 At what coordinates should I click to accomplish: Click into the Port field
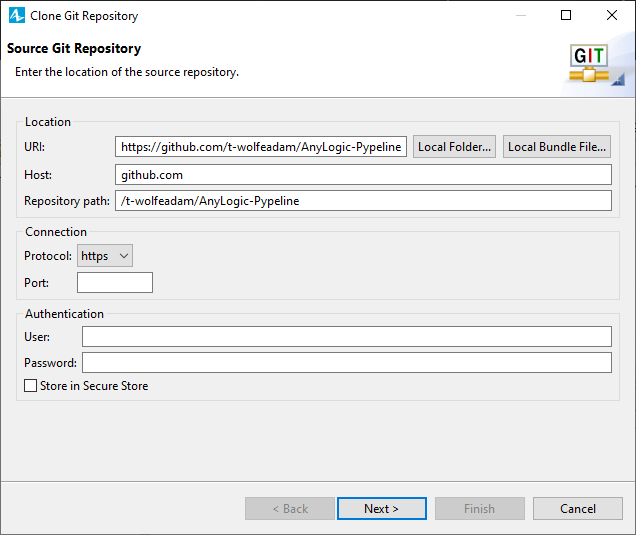[x=115, y=282]
